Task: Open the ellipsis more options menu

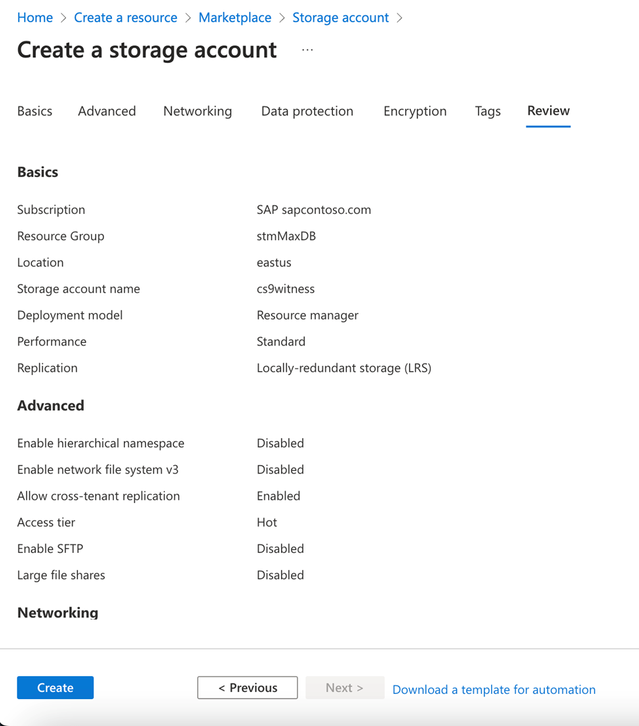Action: click(307, 50)
